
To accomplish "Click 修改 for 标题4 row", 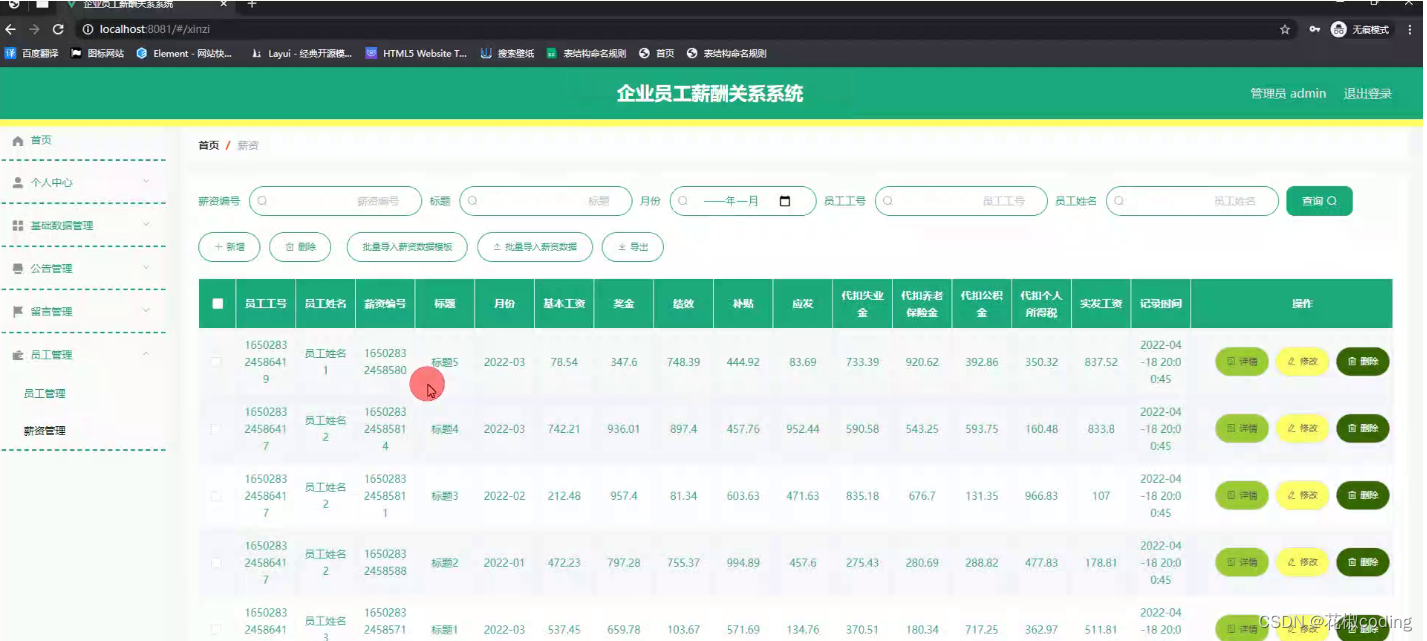I will click(x=1302, y=429).
